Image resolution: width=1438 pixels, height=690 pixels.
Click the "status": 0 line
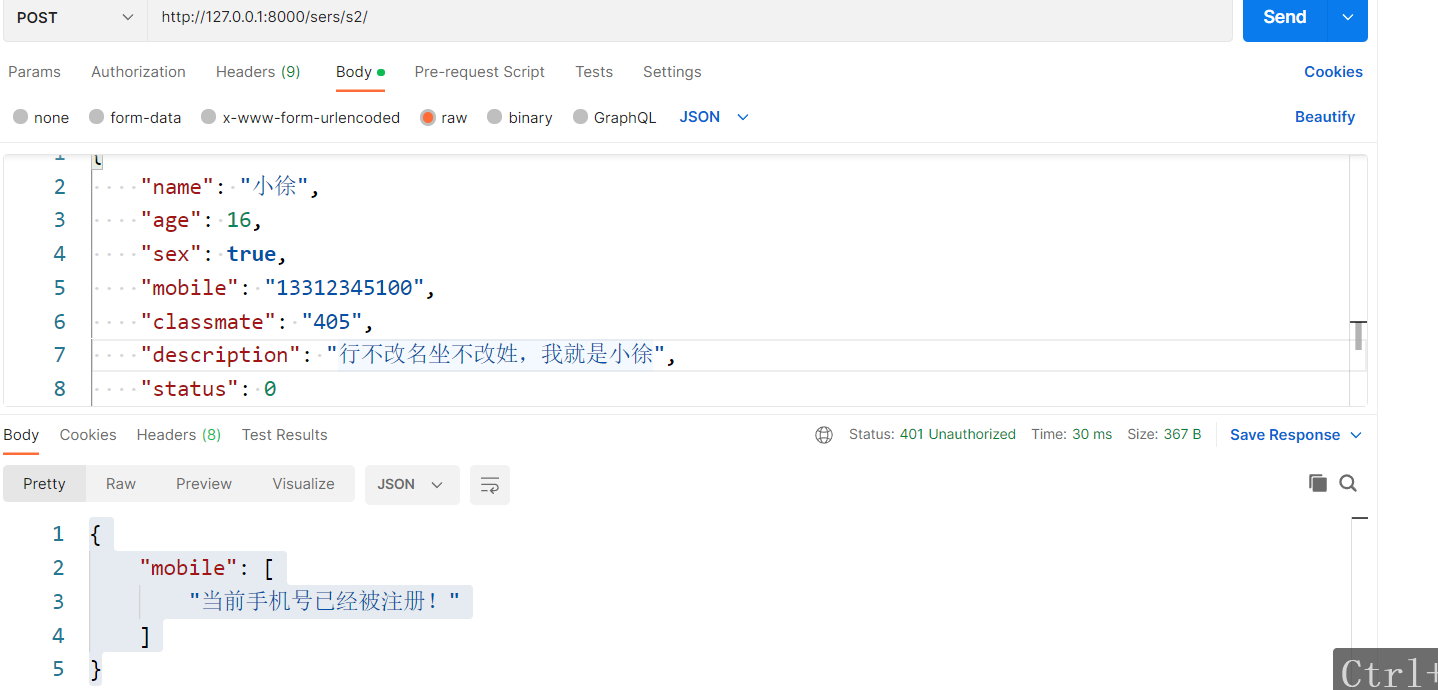click(208, 389)
